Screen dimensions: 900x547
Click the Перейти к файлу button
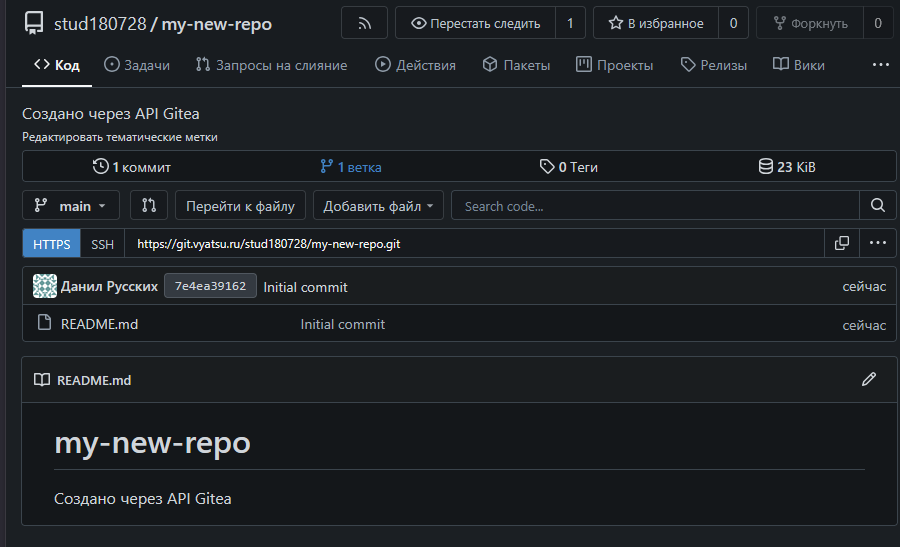240,206
